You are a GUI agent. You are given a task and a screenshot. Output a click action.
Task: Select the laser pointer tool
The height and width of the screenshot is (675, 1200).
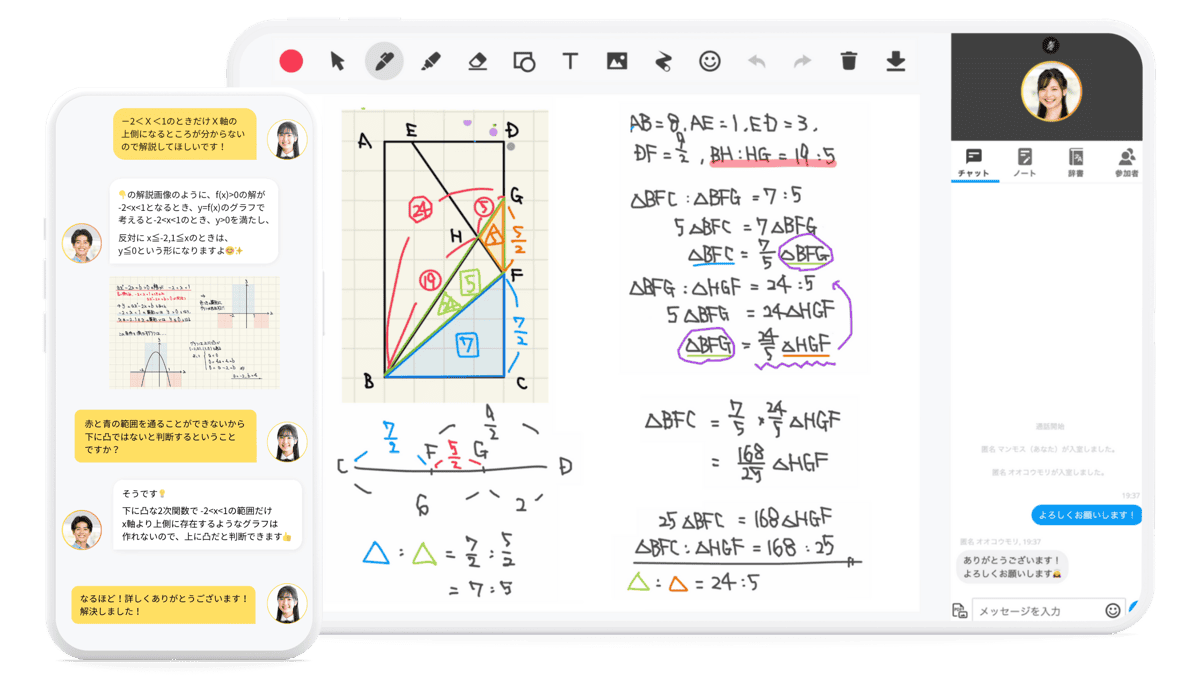pos(662,61)
